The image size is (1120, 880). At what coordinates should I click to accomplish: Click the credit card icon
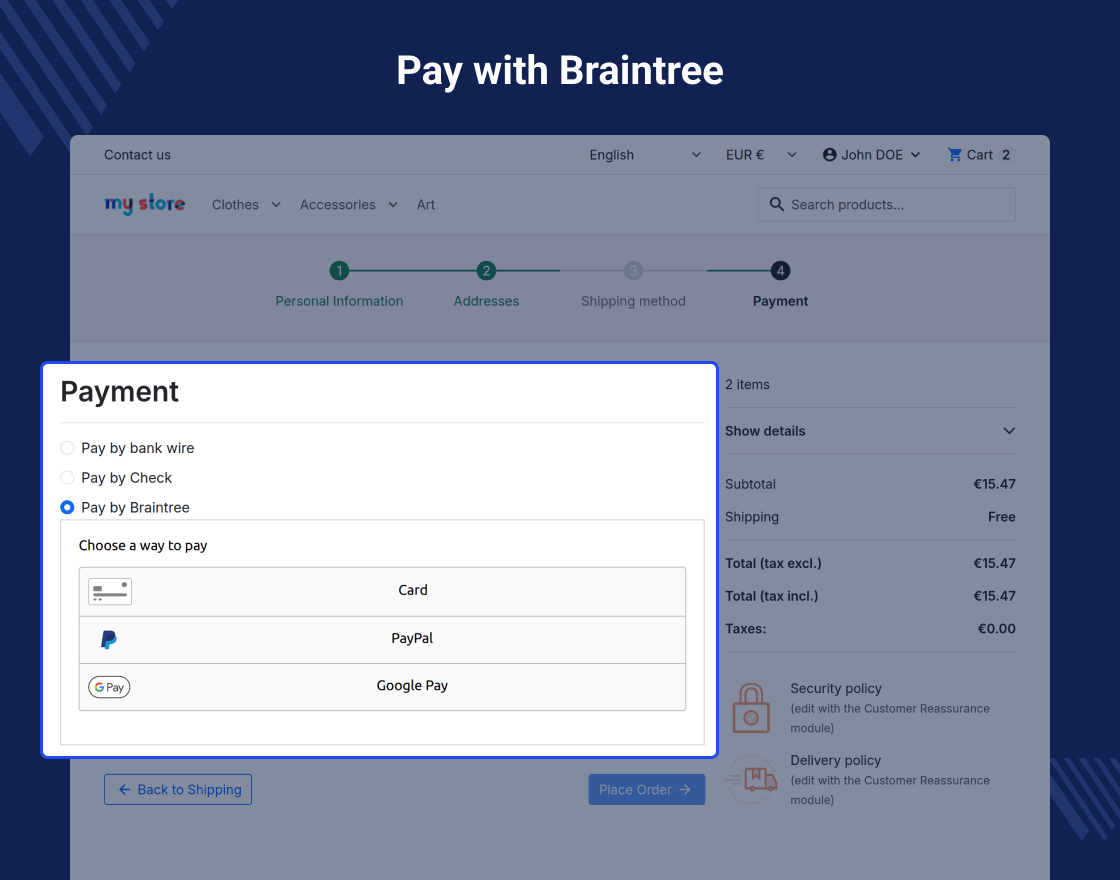110,591
